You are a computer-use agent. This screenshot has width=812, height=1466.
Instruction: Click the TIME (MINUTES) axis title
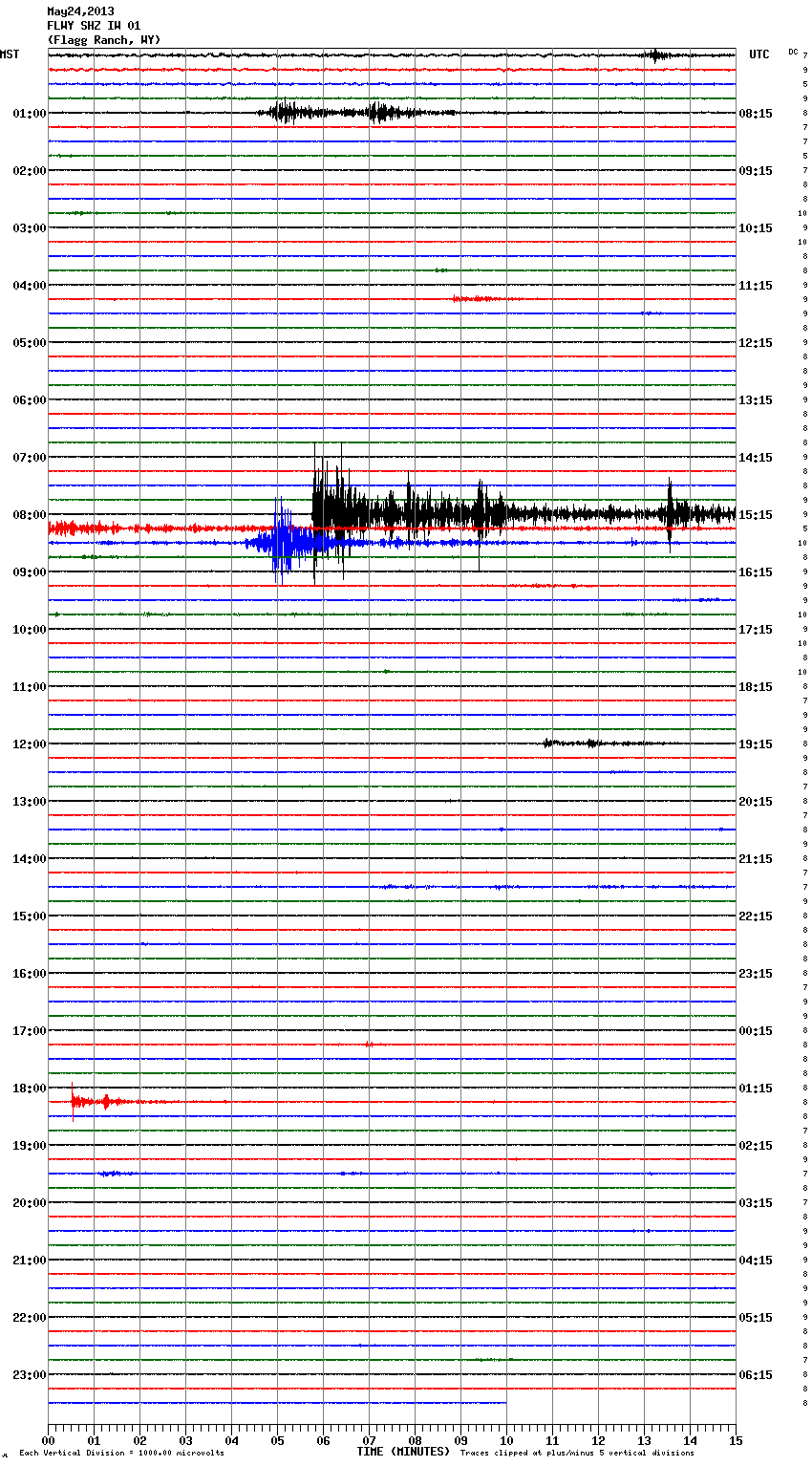[403, 1452]
